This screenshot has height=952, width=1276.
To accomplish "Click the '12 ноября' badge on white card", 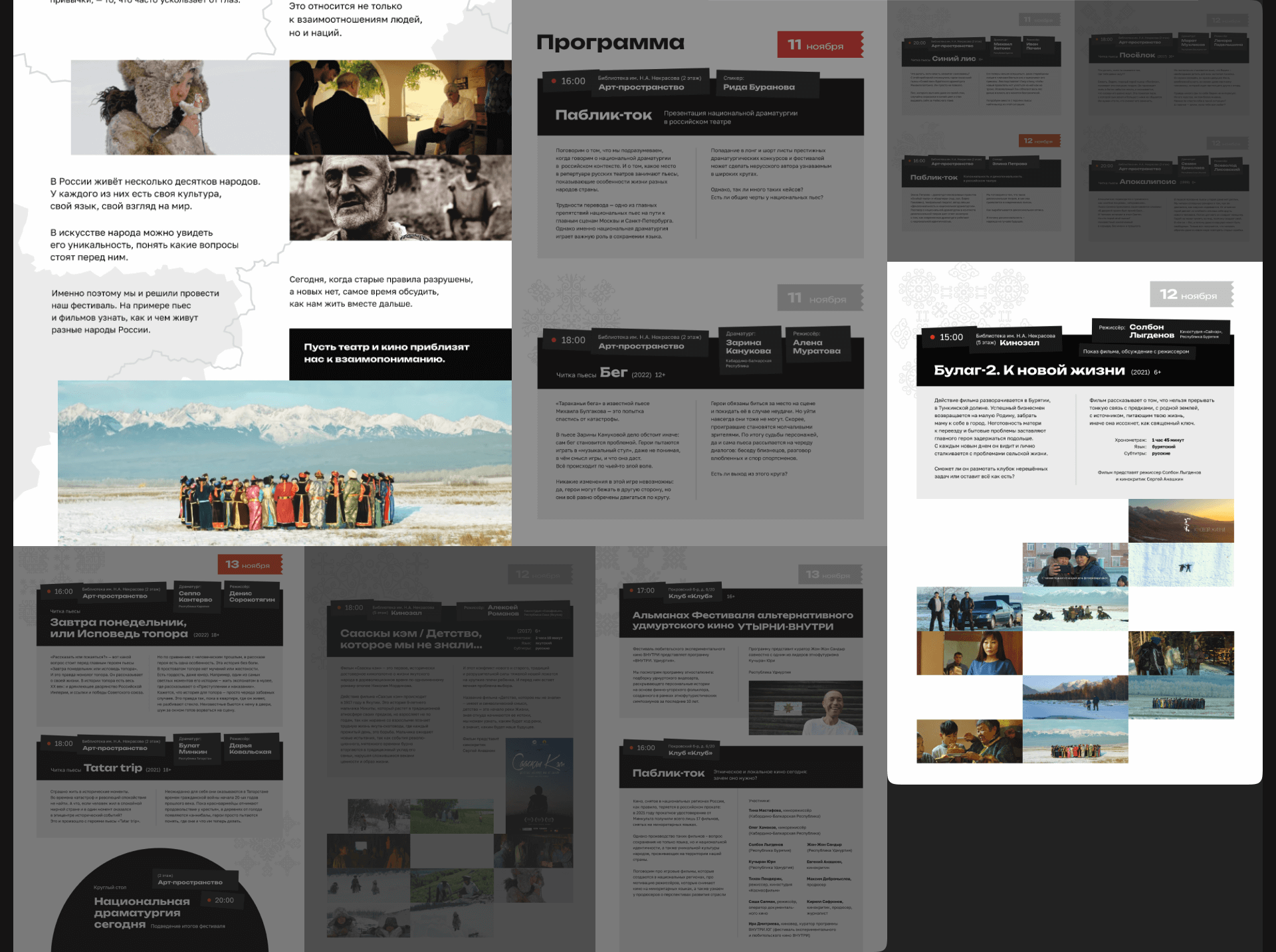I will tap(1190, 294).
